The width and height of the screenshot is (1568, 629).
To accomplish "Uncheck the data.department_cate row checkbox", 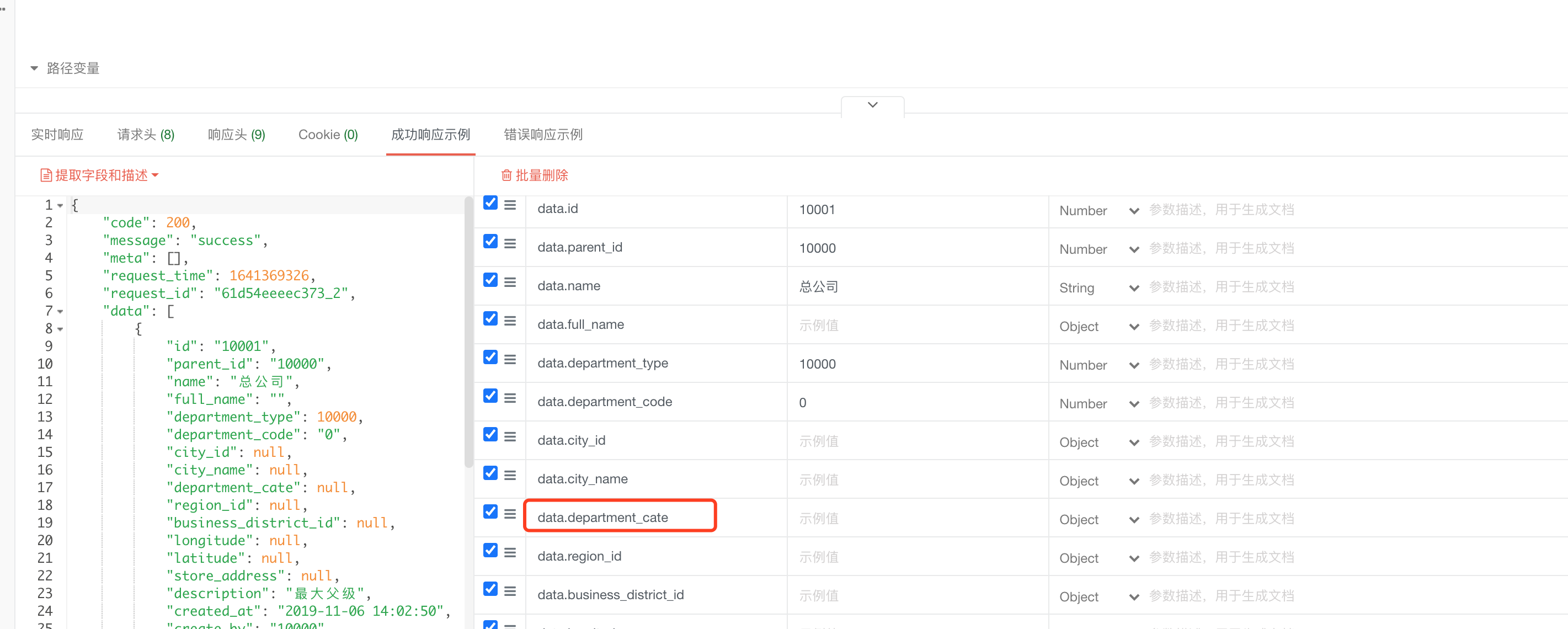I will (490, 511).
